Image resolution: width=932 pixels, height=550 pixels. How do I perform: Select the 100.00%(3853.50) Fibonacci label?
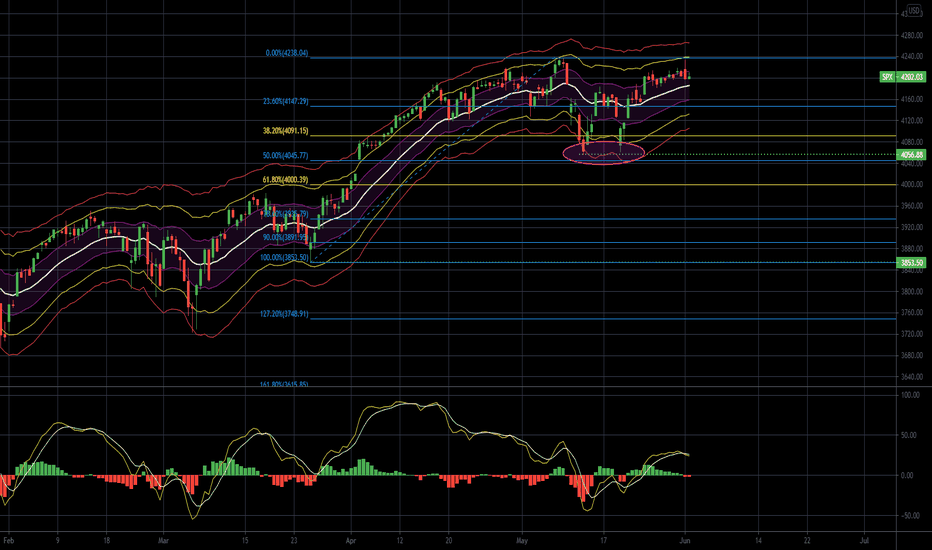point(285,257)
